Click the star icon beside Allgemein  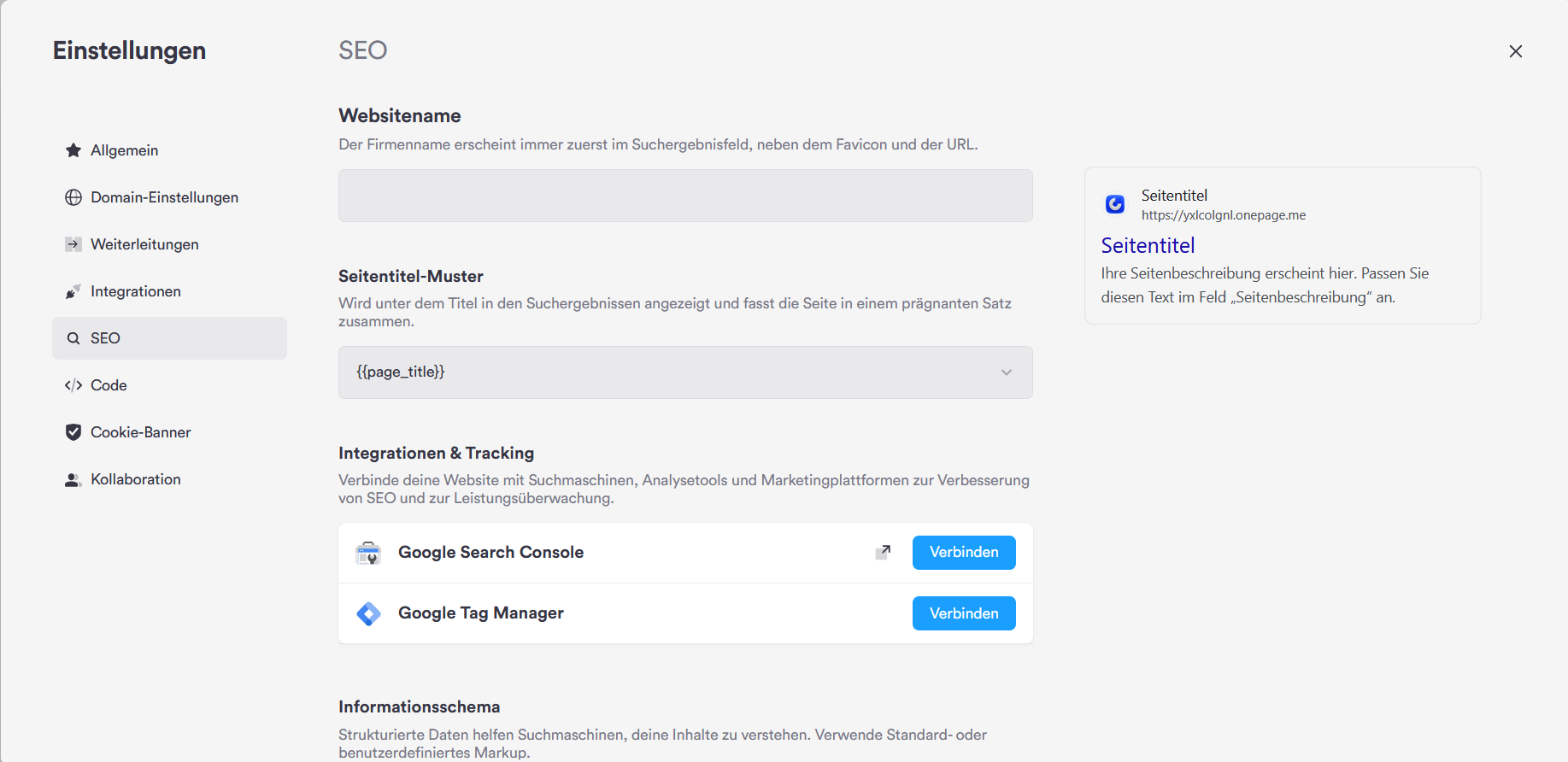click(x=73, y=150)
